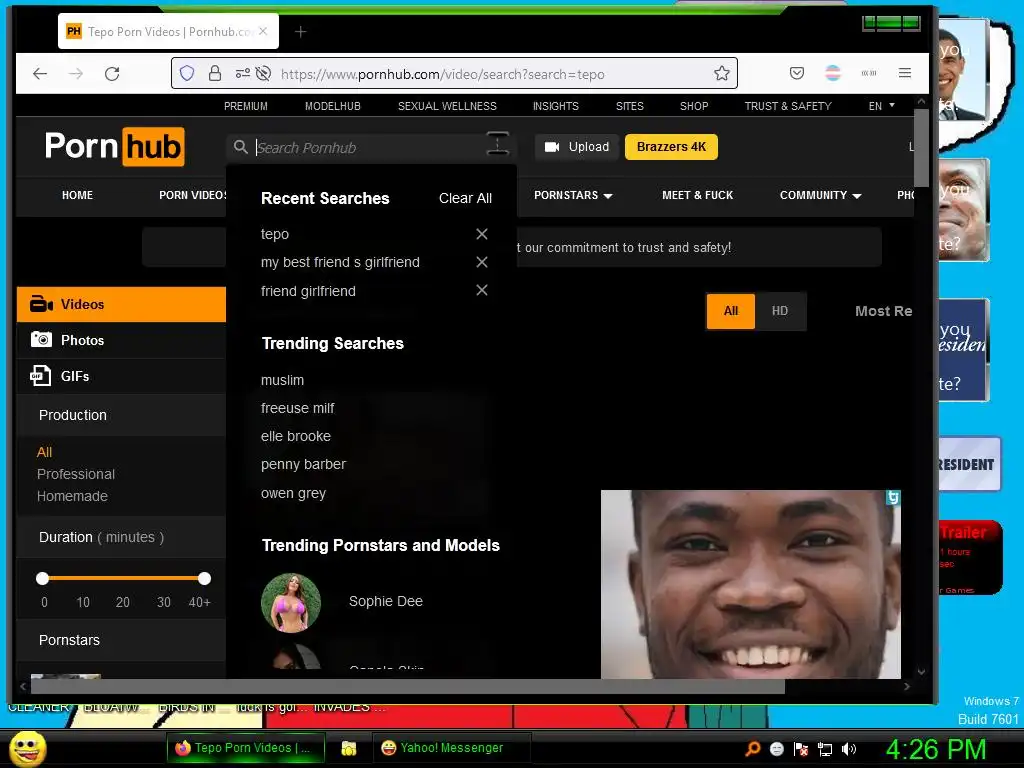This screenshot has height=768, width=1024.
Task: Open the Meet & Fuck nav item
Action: coord(697,195)
